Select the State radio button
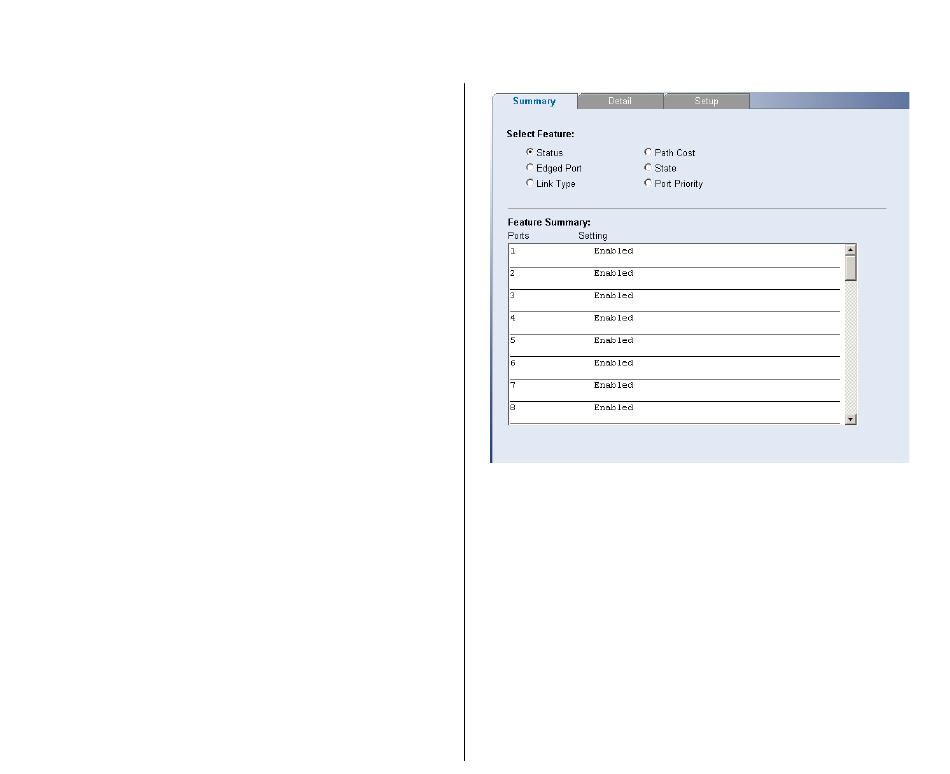This screenshot has width=950, height=774. click(x=648, y=168)
